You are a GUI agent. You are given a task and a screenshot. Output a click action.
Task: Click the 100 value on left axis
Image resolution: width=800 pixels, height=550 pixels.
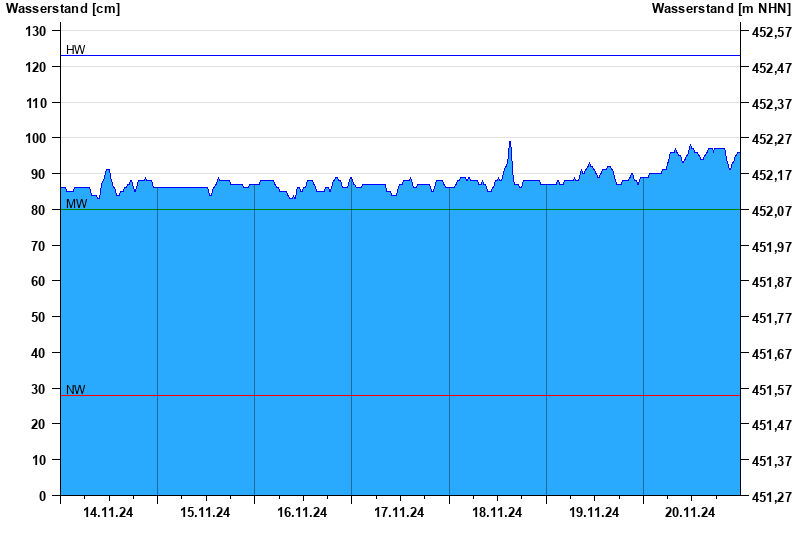35,139
